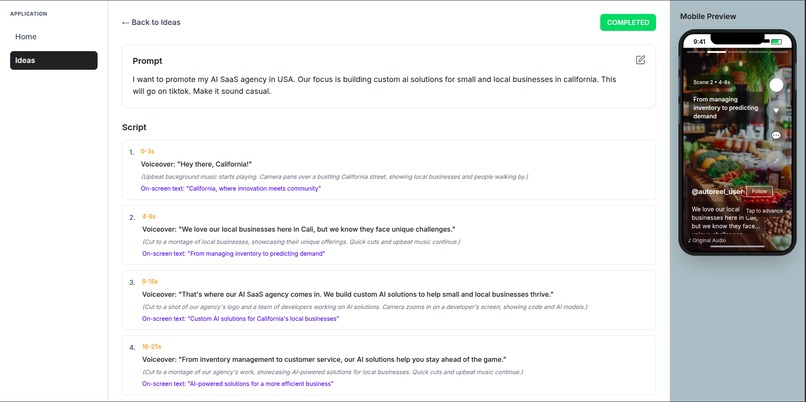Click voiceover 'From inventory management to customer service'
806x402 pixels.
[x=324, y=359]
